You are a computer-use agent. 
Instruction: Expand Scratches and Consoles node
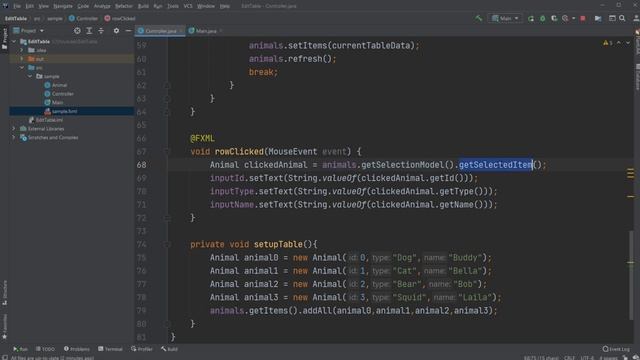pyautogui.click(x=14, y=138)
